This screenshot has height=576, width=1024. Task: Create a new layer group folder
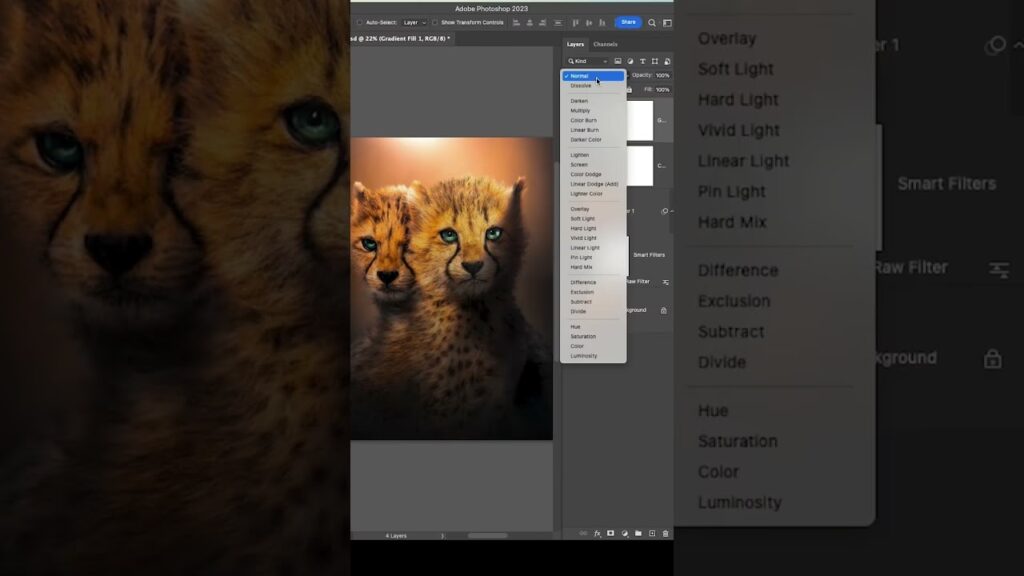(638, 534)
